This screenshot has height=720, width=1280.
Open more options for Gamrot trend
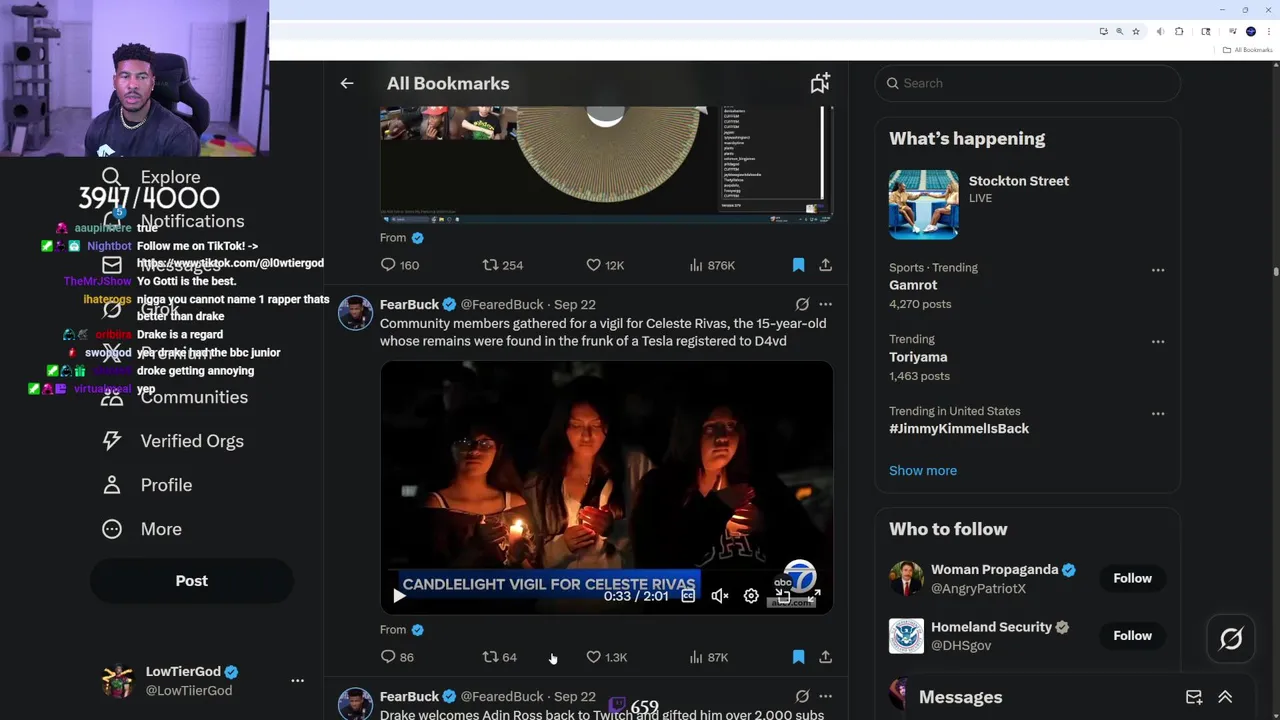pyautogui.click(x=1157, y=270)
